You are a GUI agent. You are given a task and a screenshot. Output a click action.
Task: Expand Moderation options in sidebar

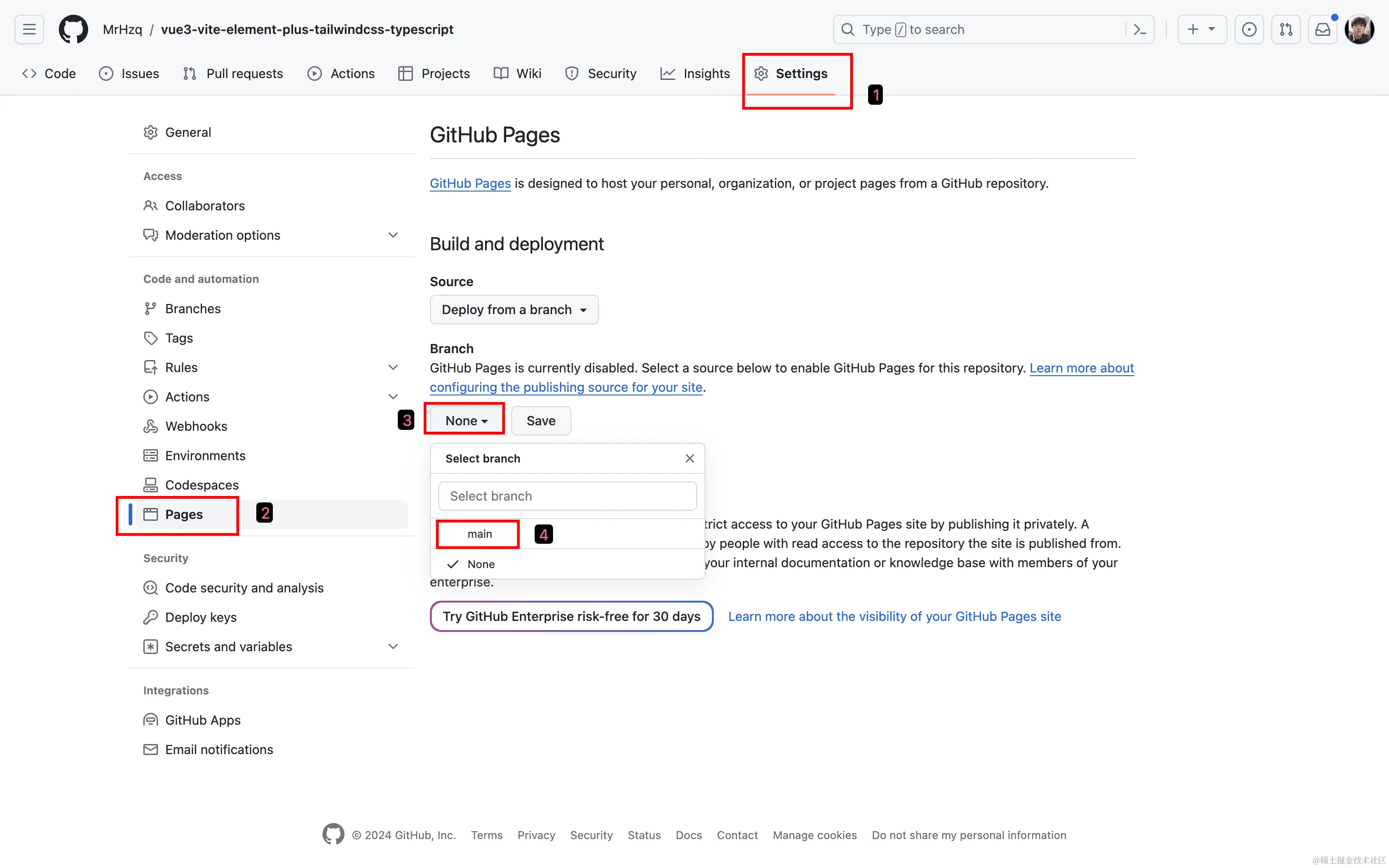coord(393,235)
